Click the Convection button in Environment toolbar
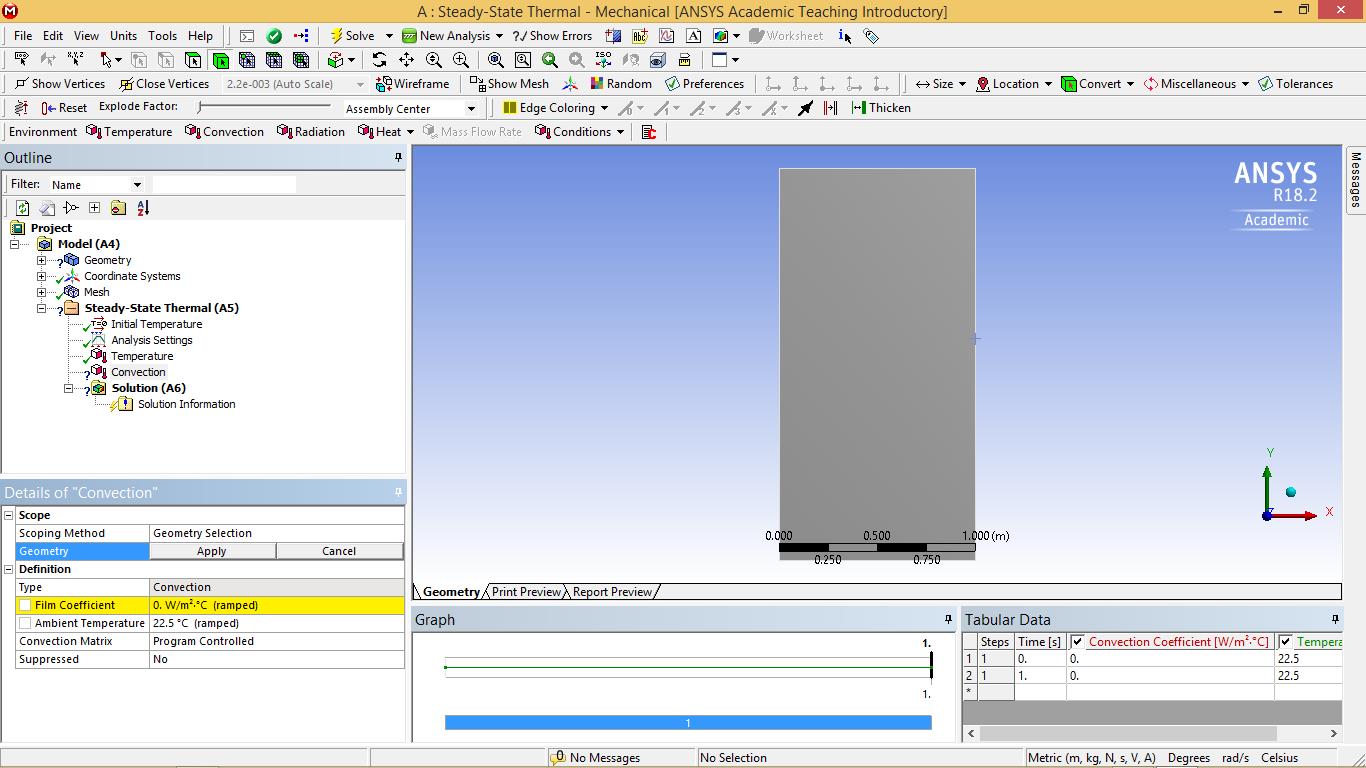Screen dimensions: 1366x768 coord(224,132)
